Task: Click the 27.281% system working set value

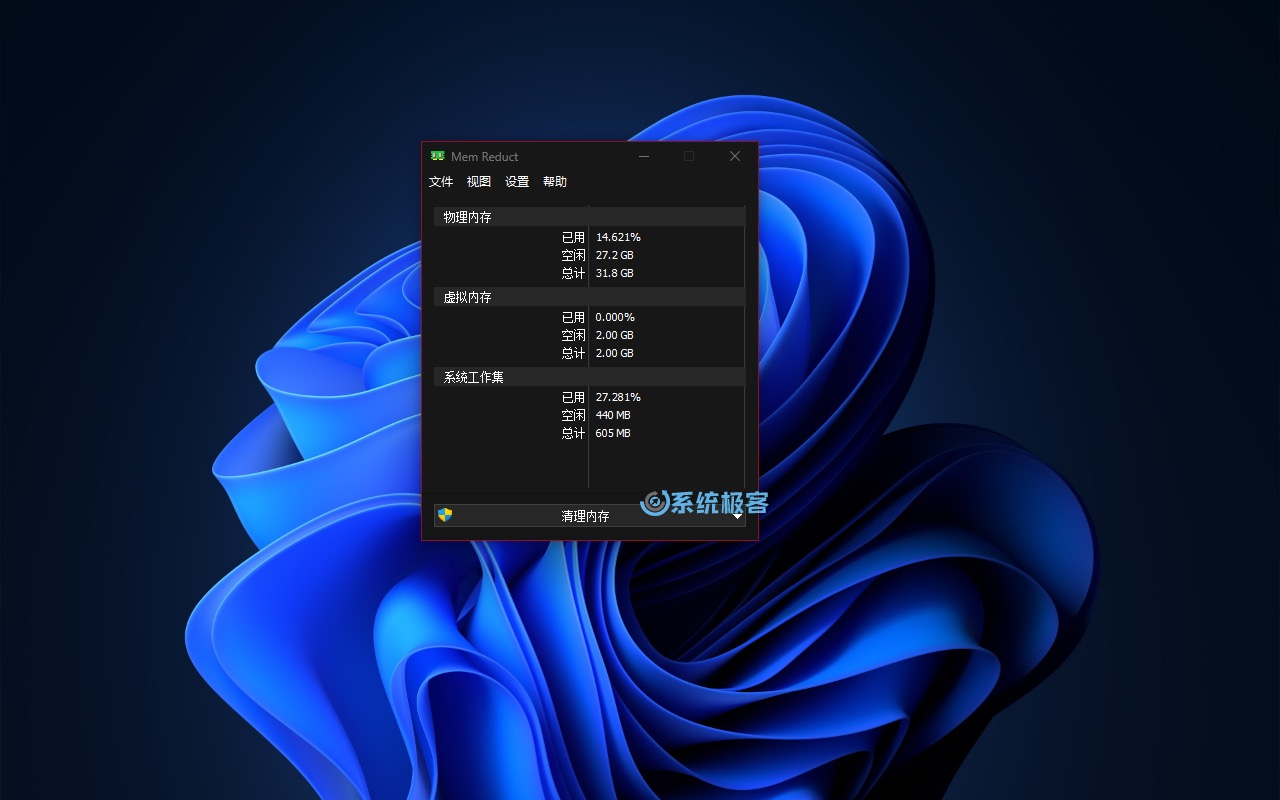Action: click(618, 397)
